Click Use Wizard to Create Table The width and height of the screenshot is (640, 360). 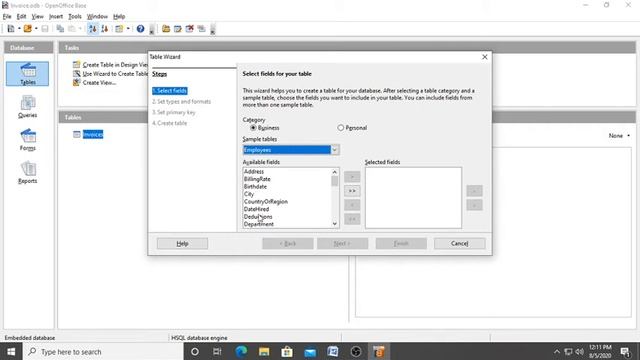[x=110, y=73]
